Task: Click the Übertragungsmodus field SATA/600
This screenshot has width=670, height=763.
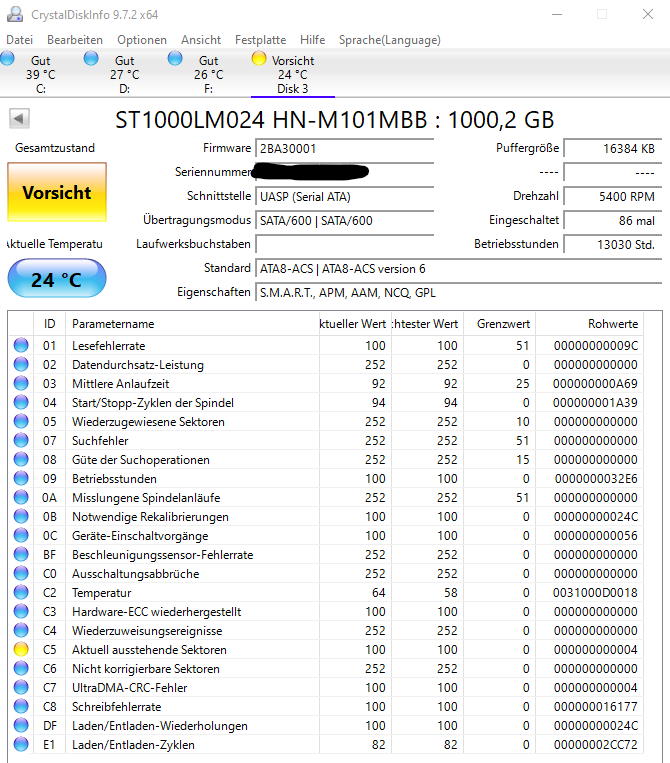Action: 344,220
